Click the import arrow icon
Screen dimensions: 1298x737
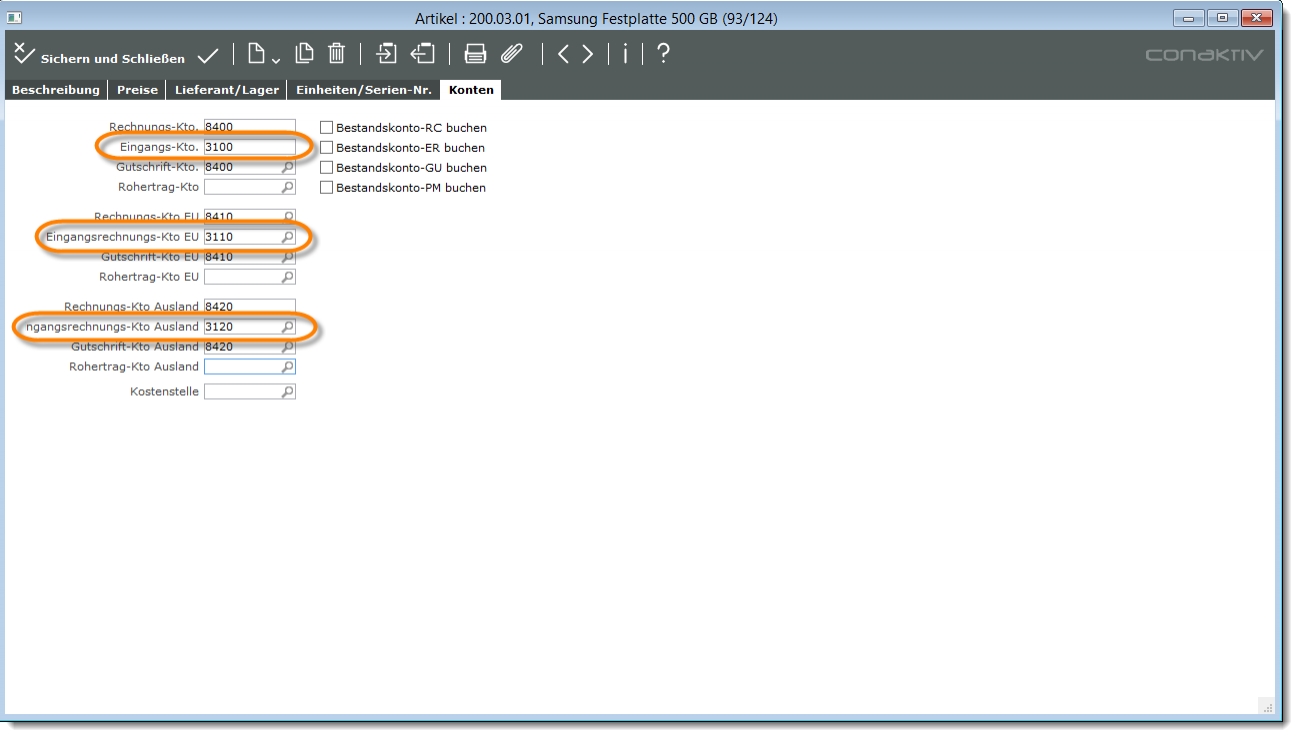pyautogui.click(x=386, y=55)
